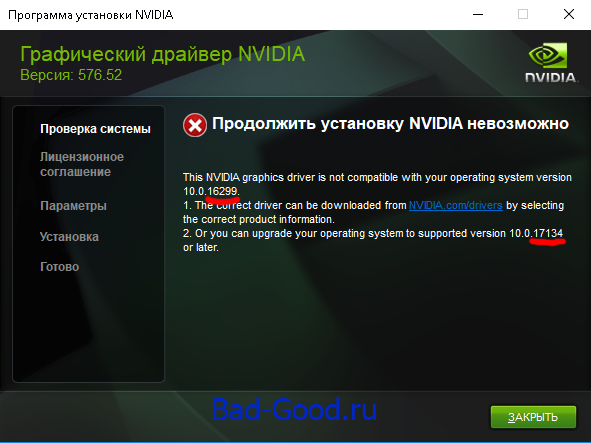Click the red error cross icon
This screenshot has height=443, width=591.
[x=195, y=125]
